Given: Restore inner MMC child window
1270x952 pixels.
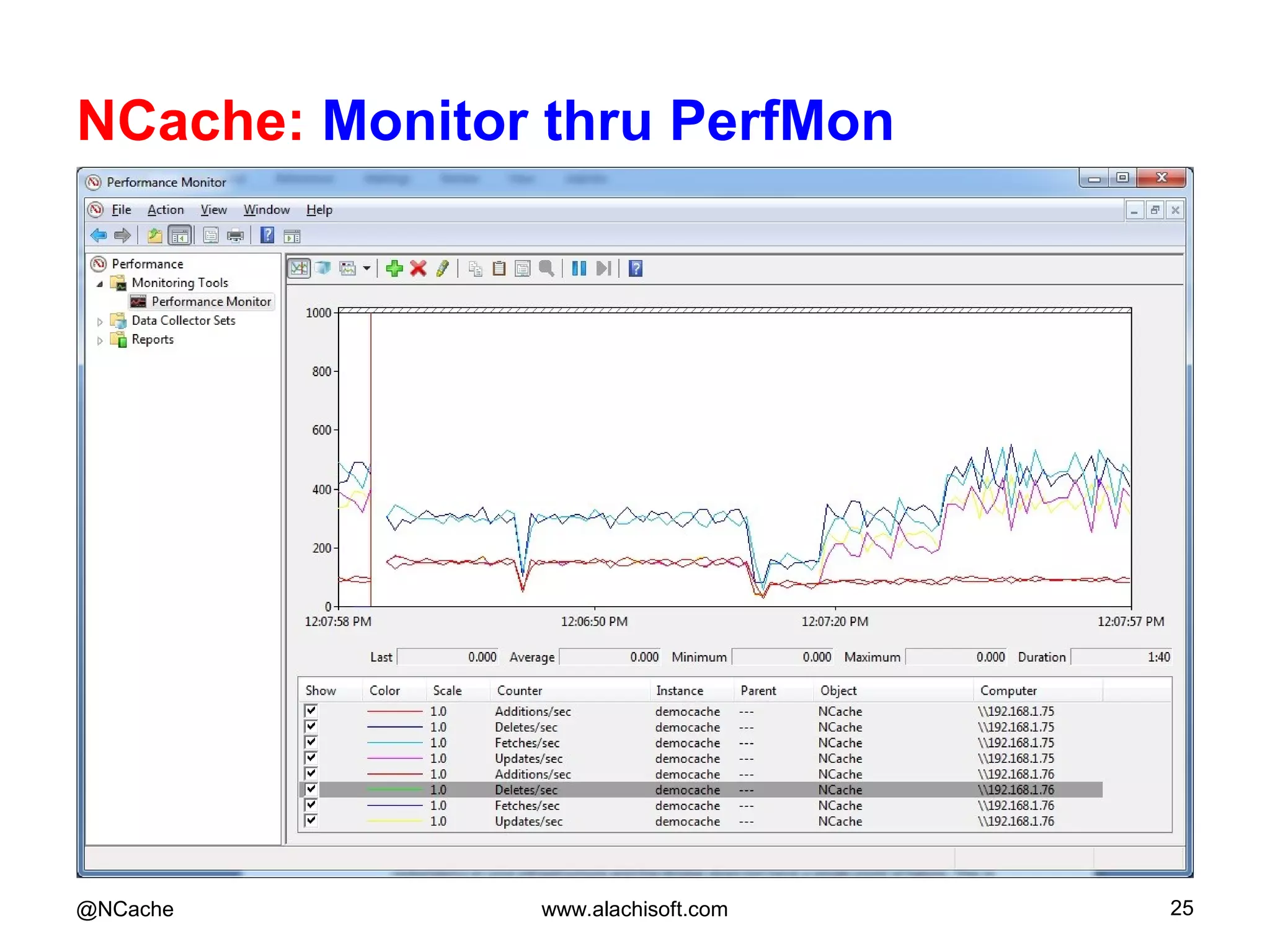Looking at the screenshot, I should coord(1155,211).
